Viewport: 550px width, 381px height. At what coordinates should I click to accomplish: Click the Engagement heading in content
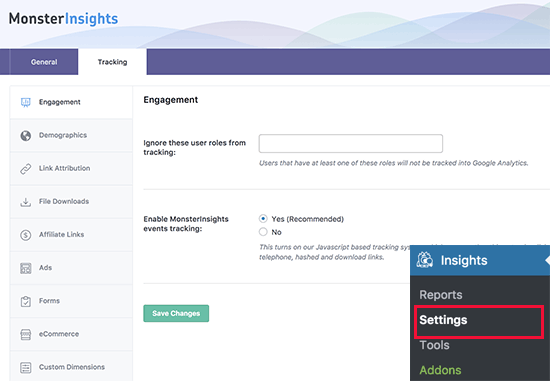pyautogui.click(x=171, y=100)
